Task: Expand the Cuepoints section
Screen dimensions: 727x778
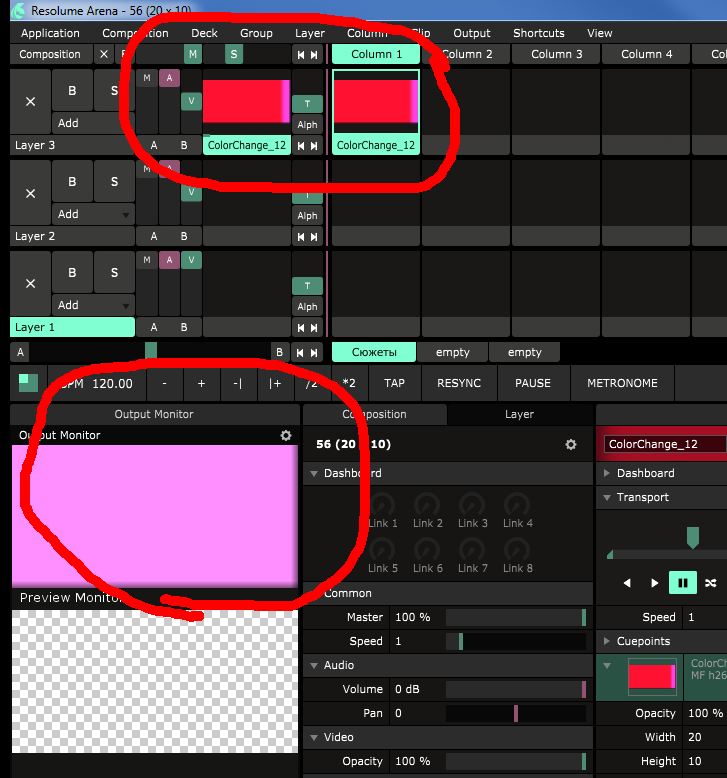Action: tap(607, 641)
